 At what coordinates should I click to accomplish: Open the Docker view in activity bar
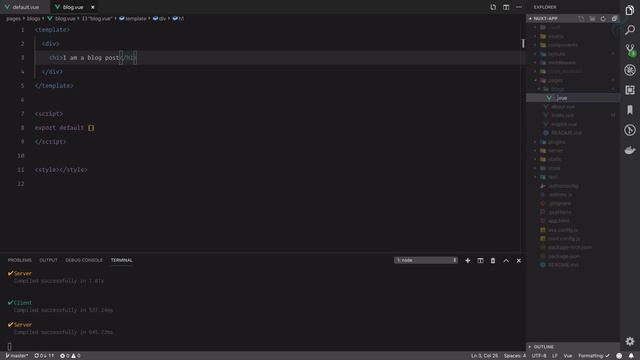tap(630, 150)
